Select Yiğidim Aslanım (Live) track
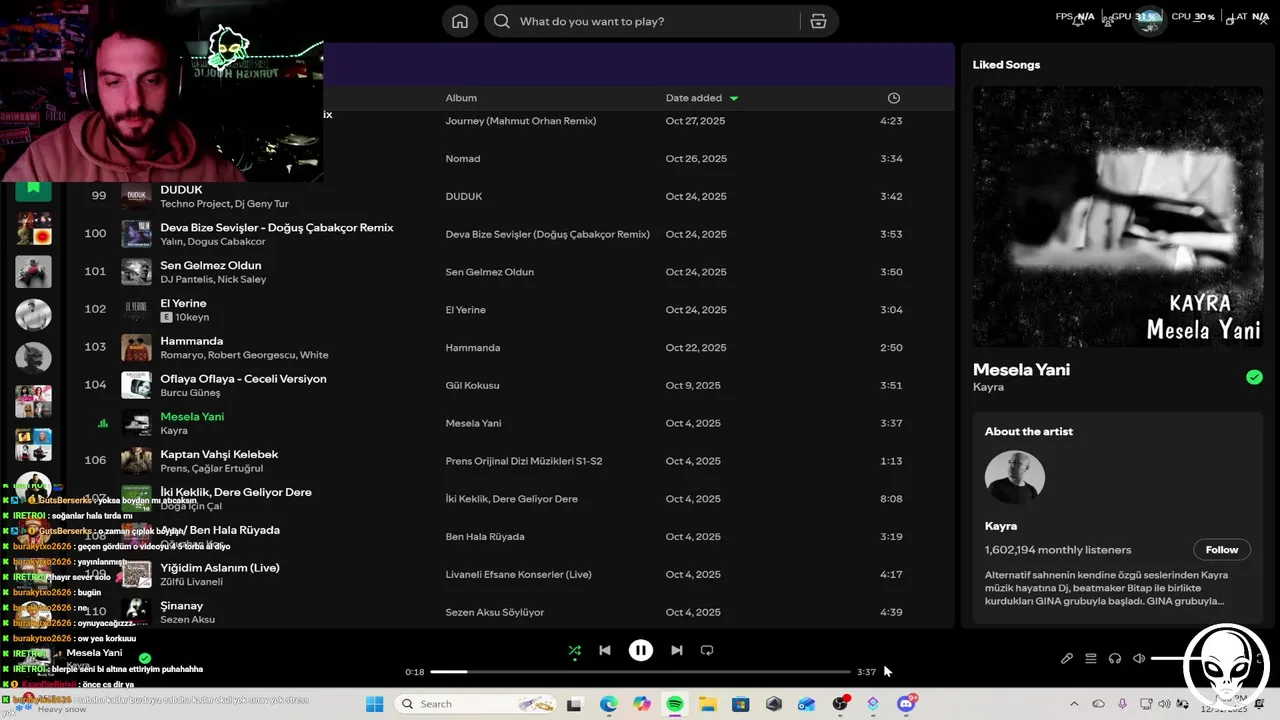Viewport: 1280px width, 720px height. click(220, 568)
